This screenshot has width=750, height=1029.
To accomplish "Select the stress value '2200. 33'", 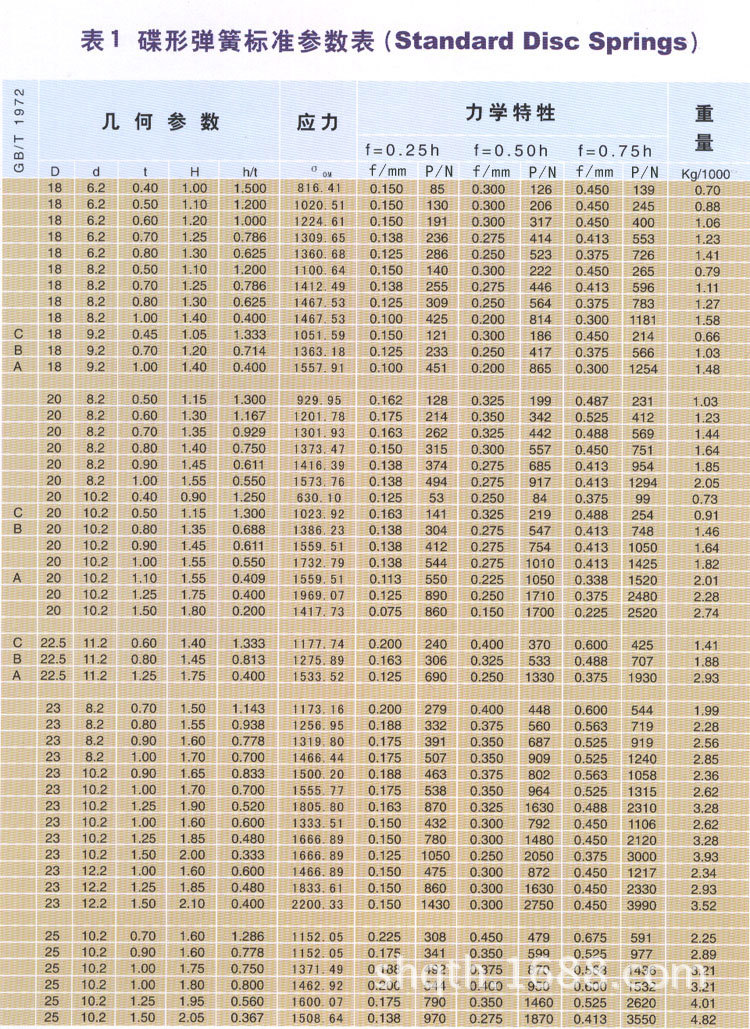I will (x=318, y=905).
